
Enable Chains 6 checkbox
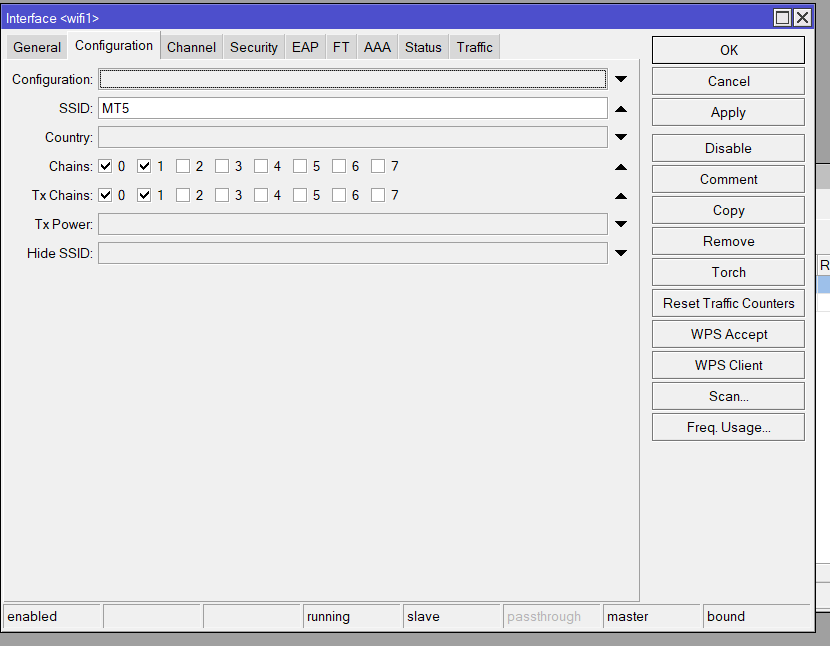tap(339, 166)
